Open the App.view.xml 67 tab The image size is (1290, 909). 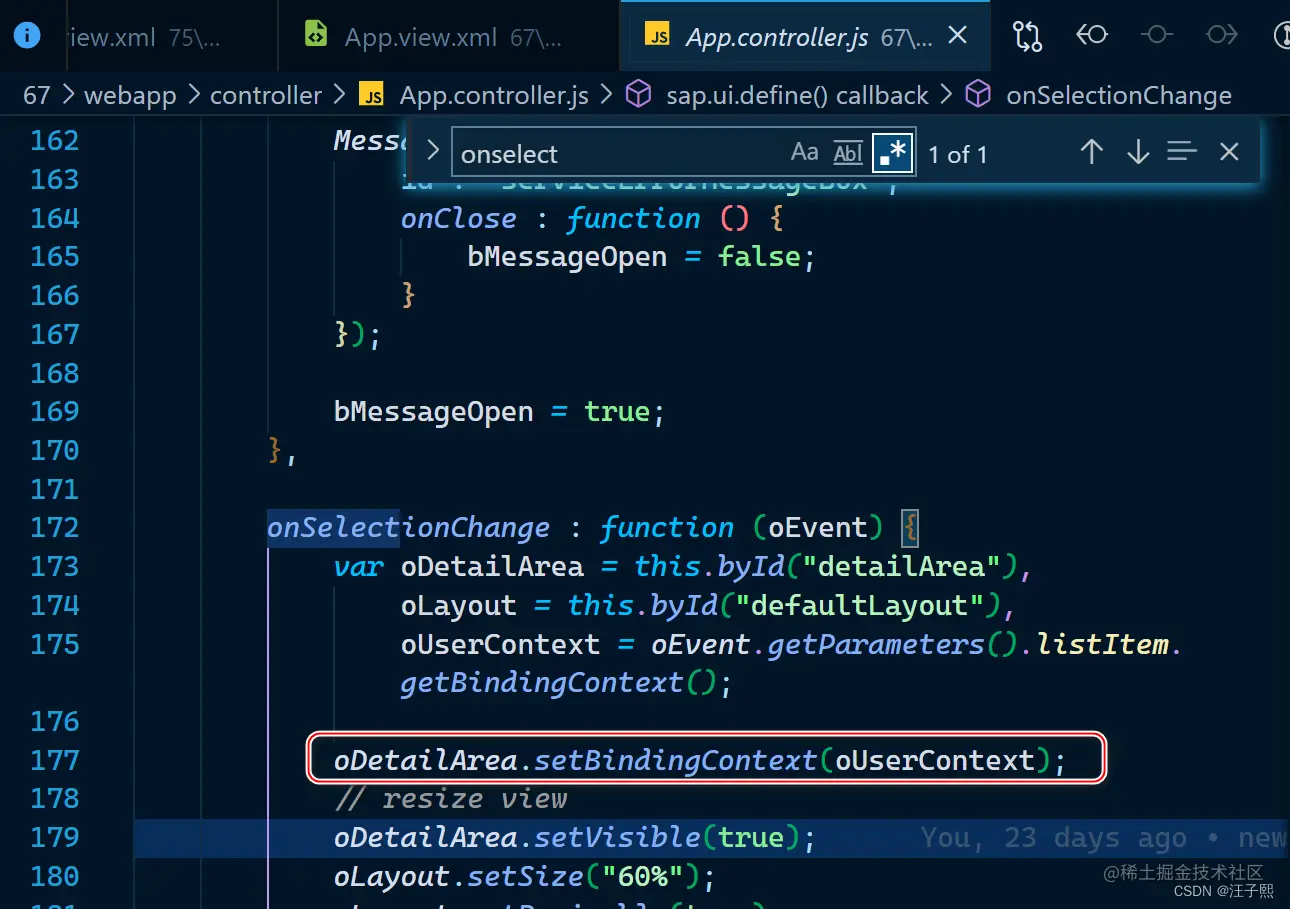click(x=448, y=37)
